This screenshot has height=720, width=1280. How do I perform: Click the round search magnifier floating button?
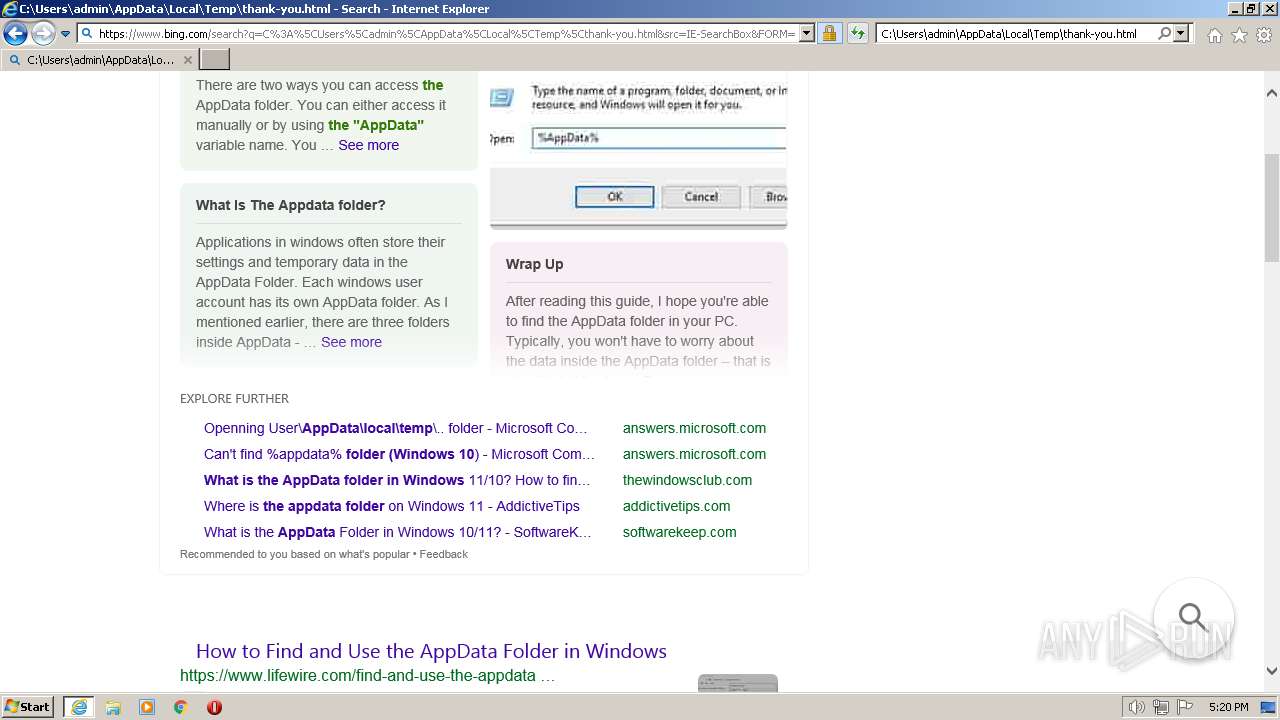coord(1193,617)
